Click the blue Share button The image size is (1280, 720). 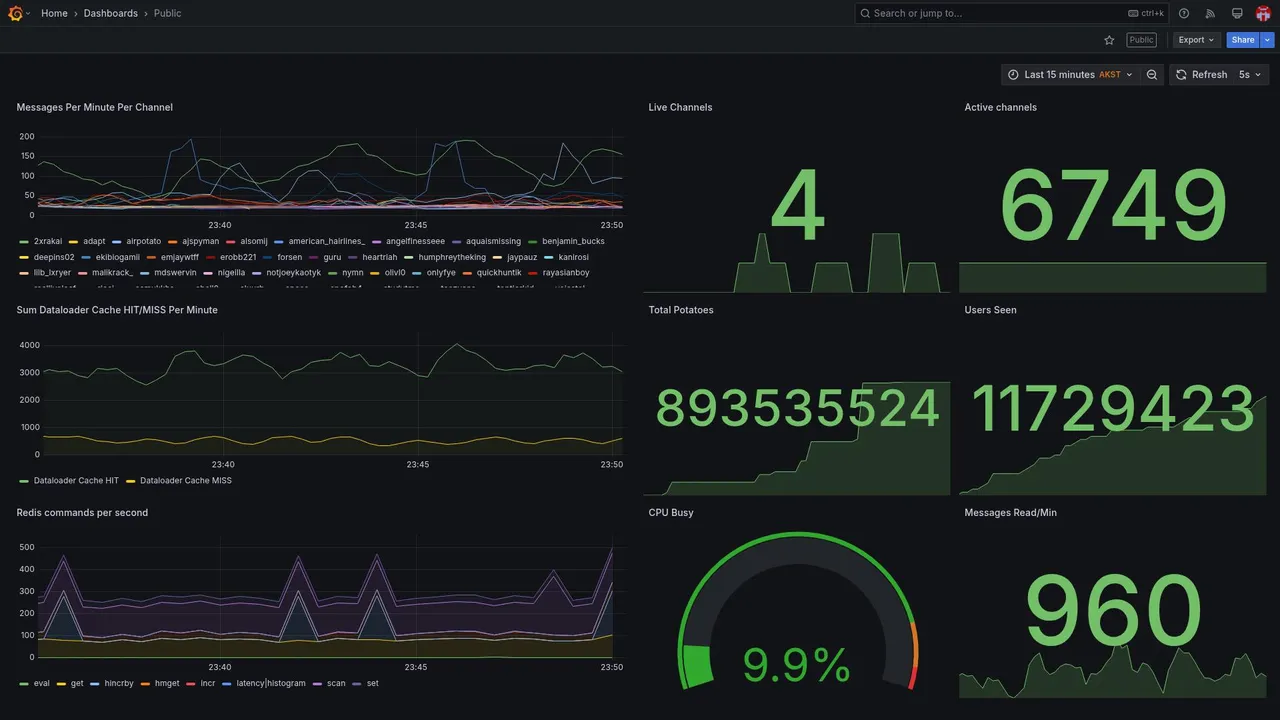(x=1243, y=40)
